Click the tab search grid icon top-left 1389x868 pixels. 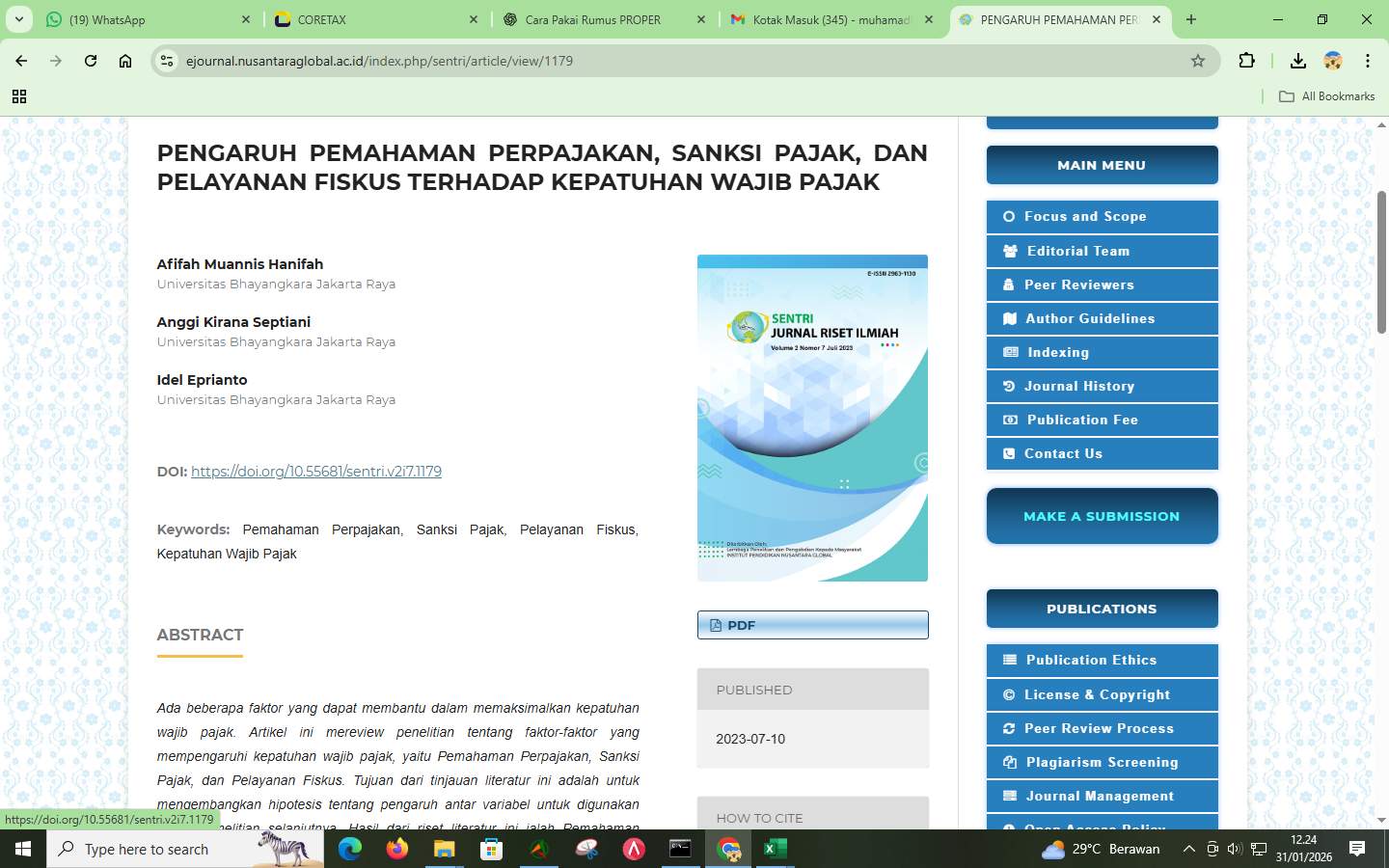tap(19, 96)
